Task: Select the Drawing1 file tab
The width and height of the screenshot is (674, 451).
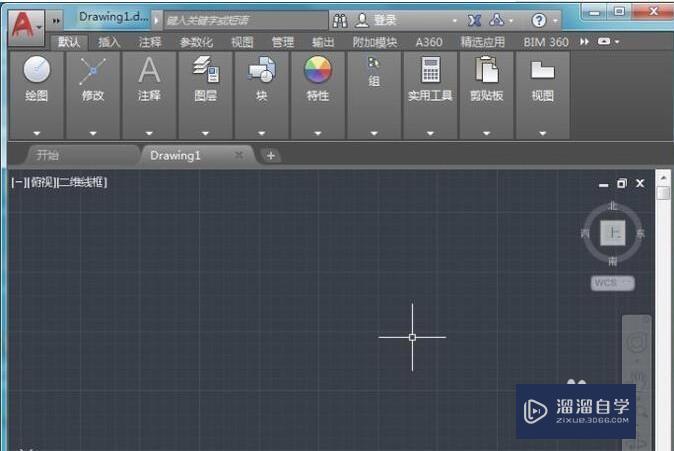Action: [x=175, y=155]
